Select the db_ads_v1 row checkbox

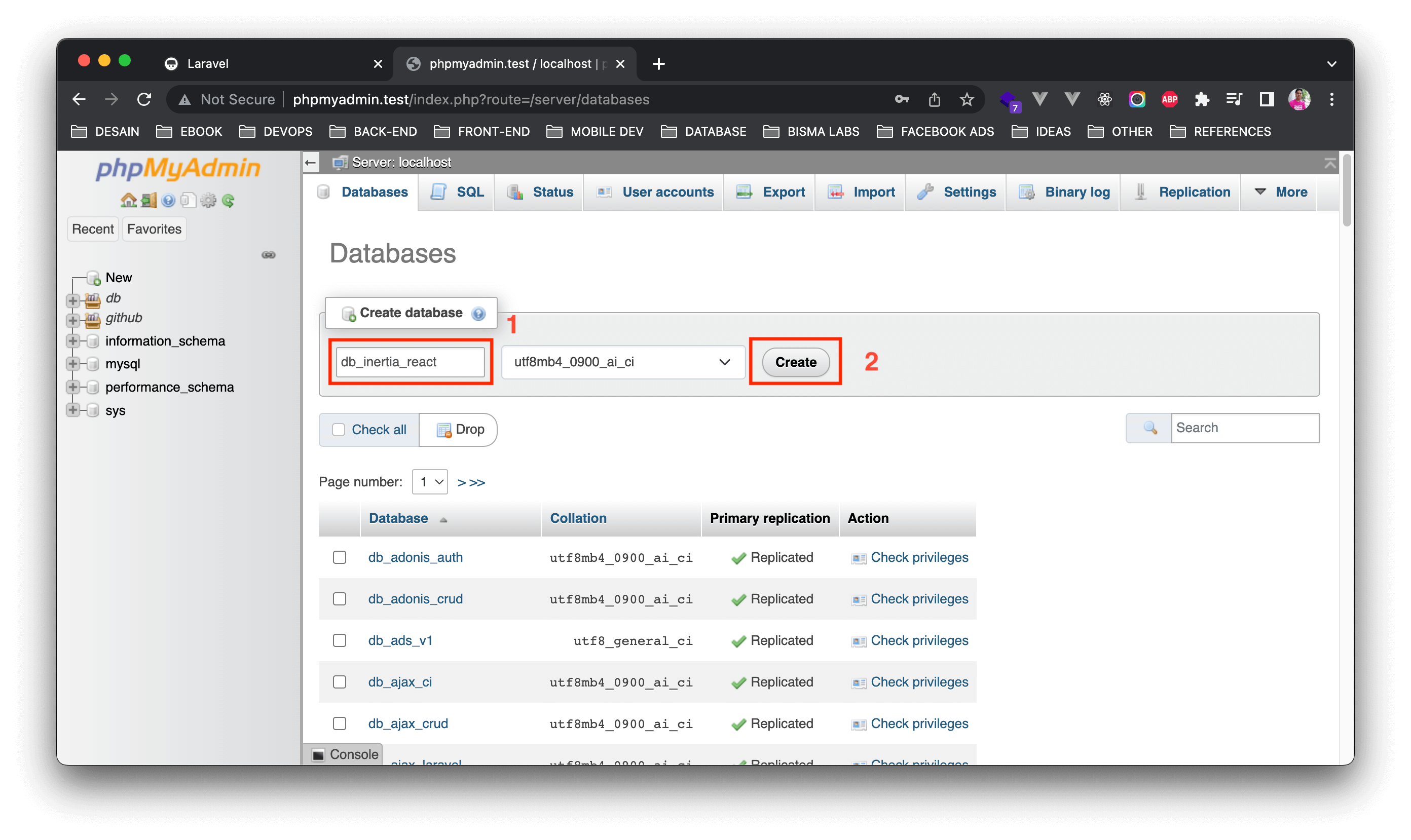(x=339, y=640)
